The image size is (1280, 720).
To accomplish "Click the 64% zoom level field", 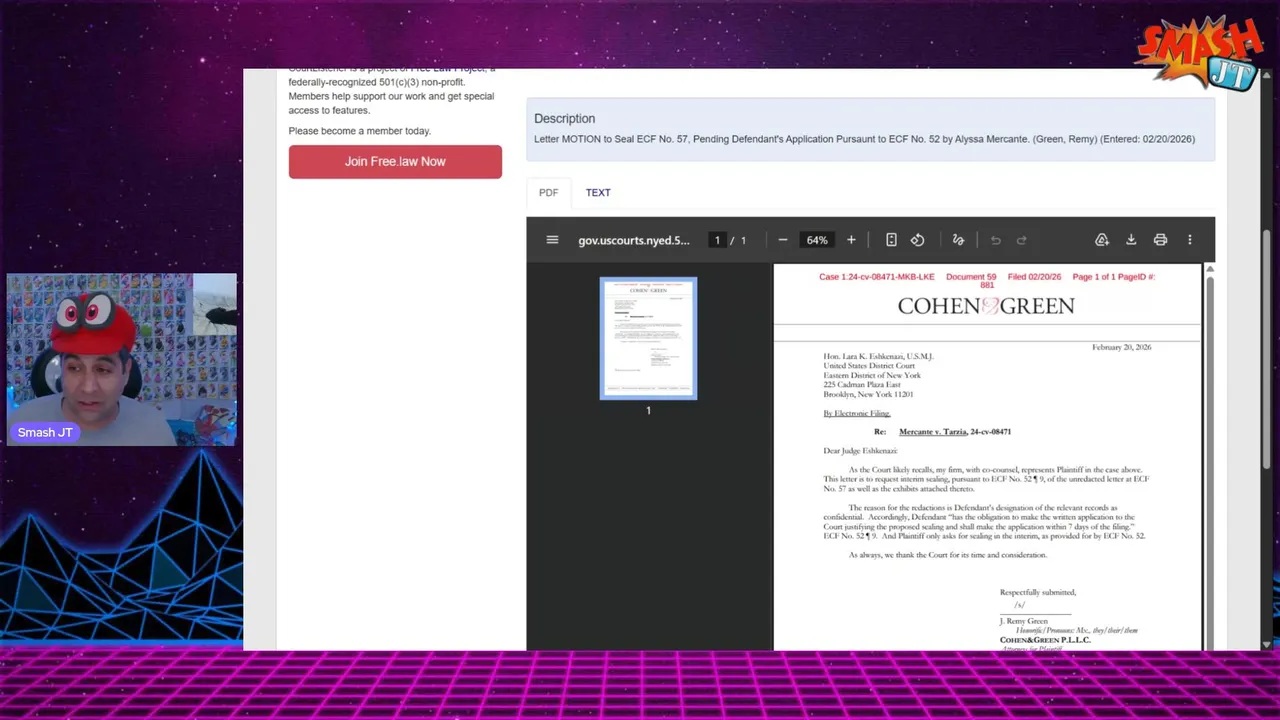I will coord(817,240).
